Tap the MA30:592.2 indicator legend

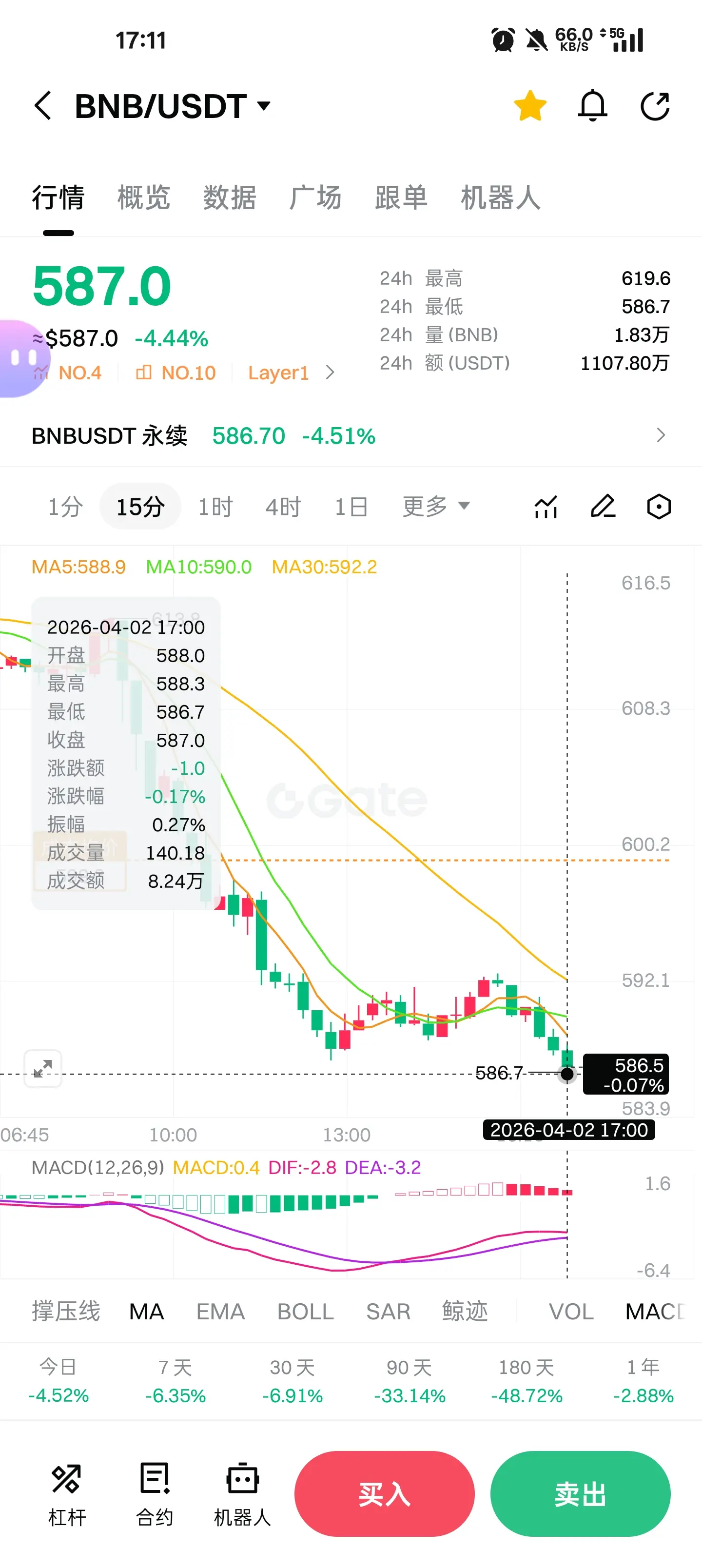tap(325, 567)
